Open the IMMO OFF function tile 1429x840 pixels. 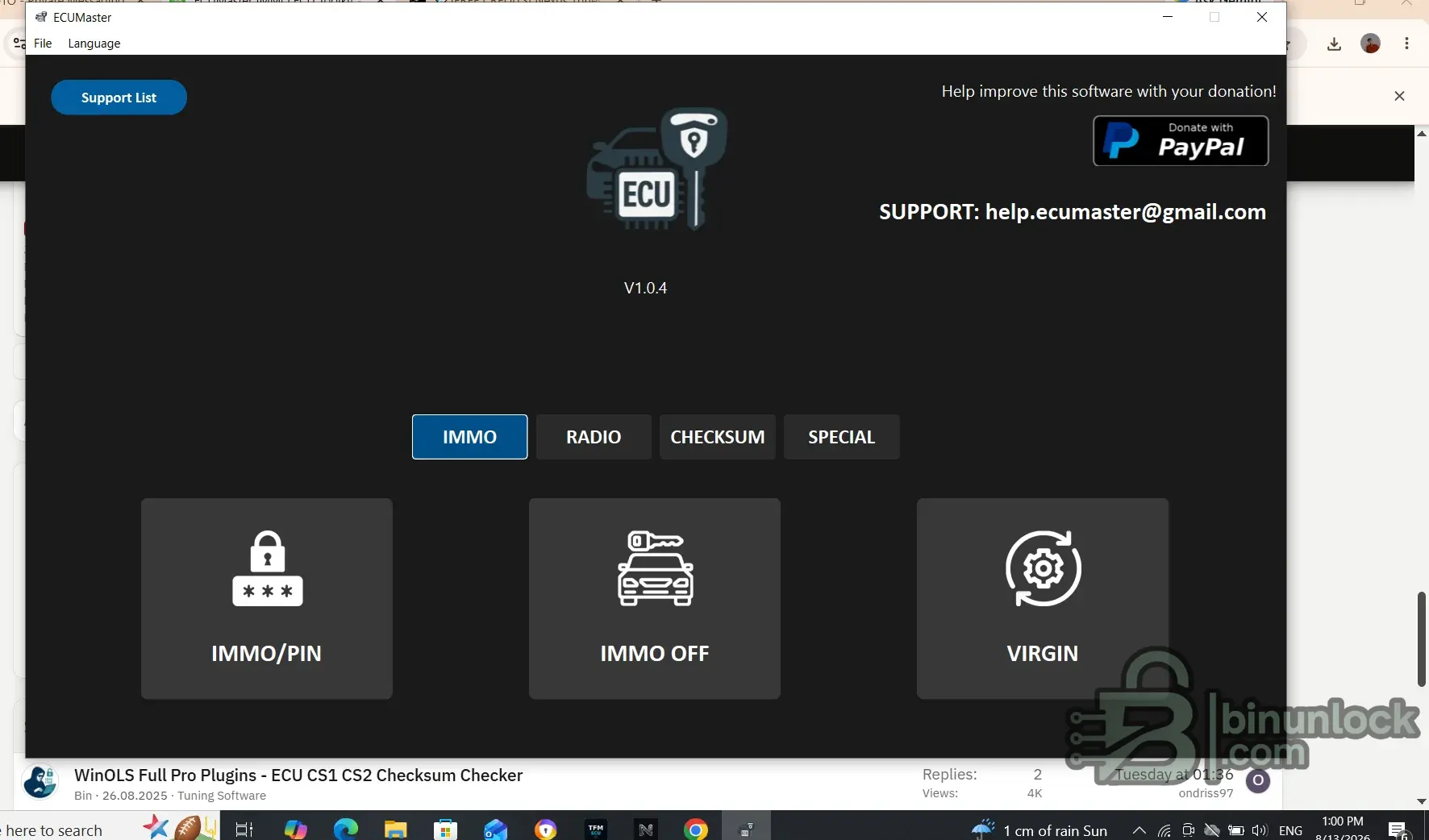pos(655,598)
